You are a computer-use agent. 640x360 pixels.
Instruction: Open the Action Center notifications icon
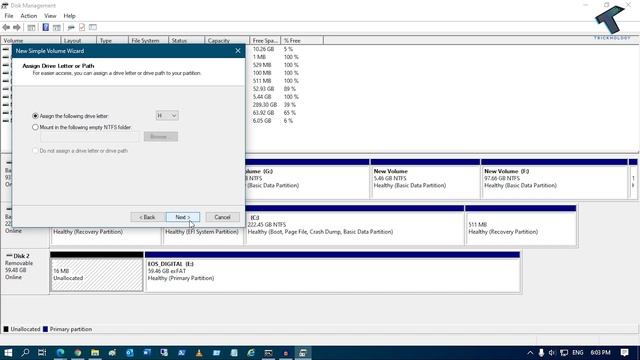624,353
